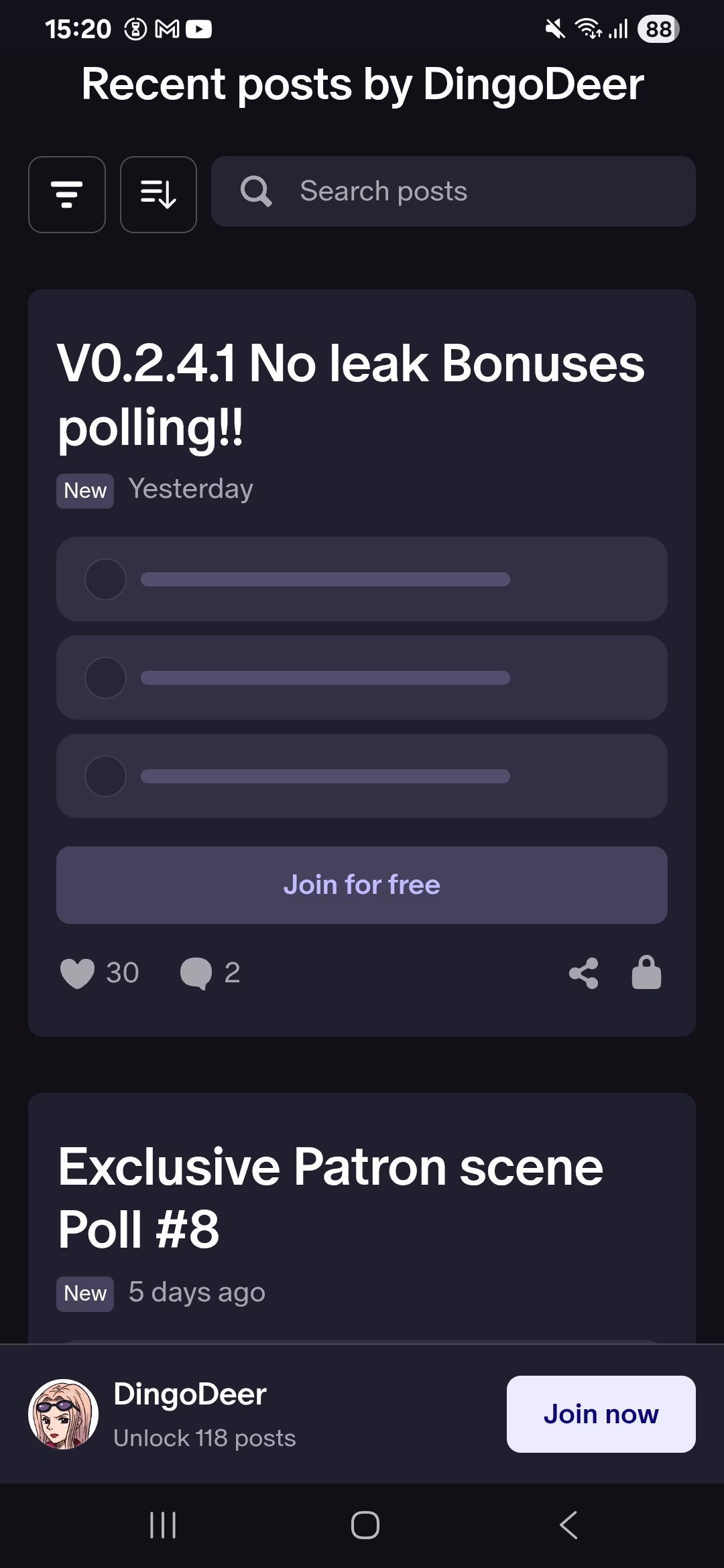Viewport: 724px width, 1568px height.
Task: Tap Android home navigation button
Action: pyautogui.click(x=365, y=1525)
